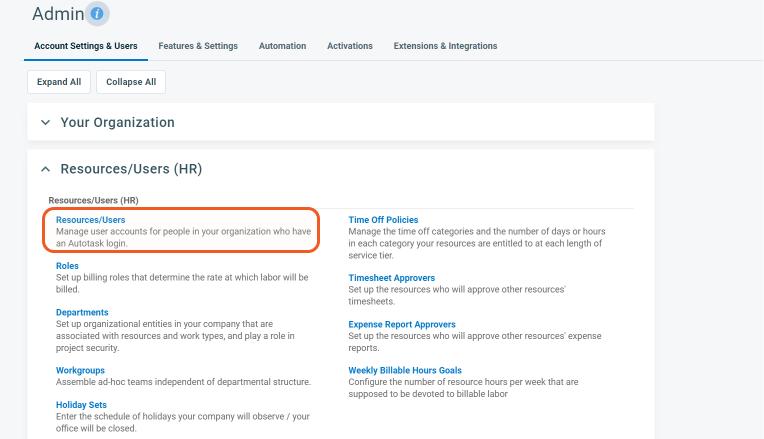Click the small Resources/Users (HR) subsection label
This screenshot has height=439, width=764.
94,200
